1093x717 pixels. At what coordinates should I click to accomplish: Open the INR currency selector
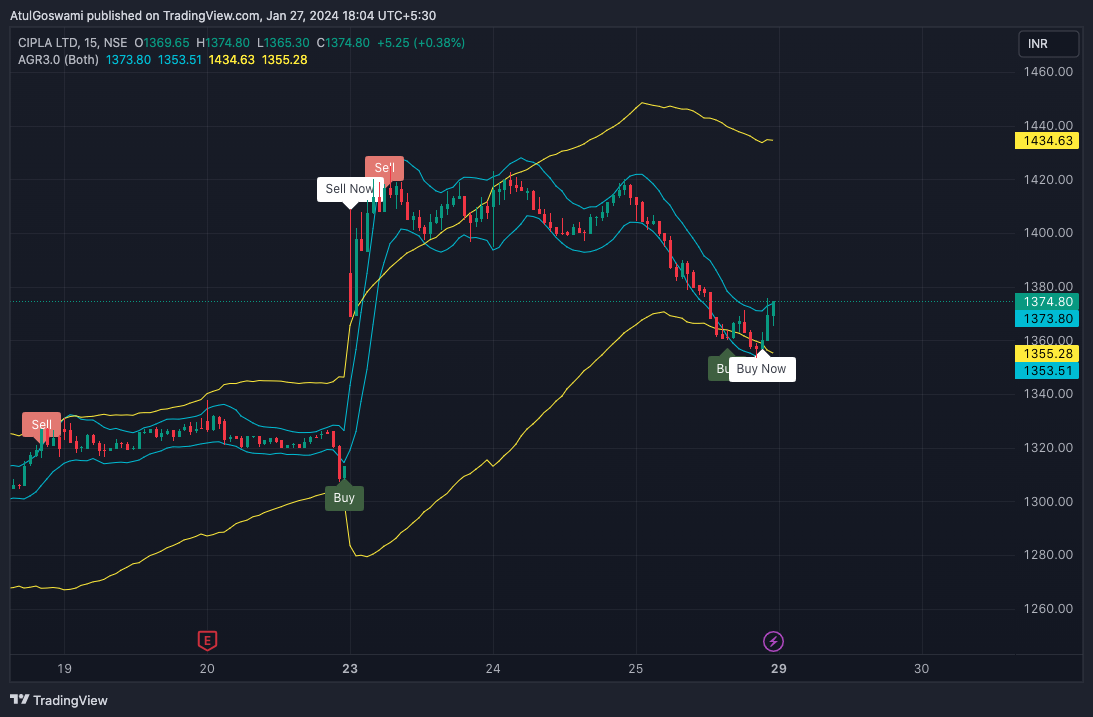pyautogui.click(x=1048, y=44)
